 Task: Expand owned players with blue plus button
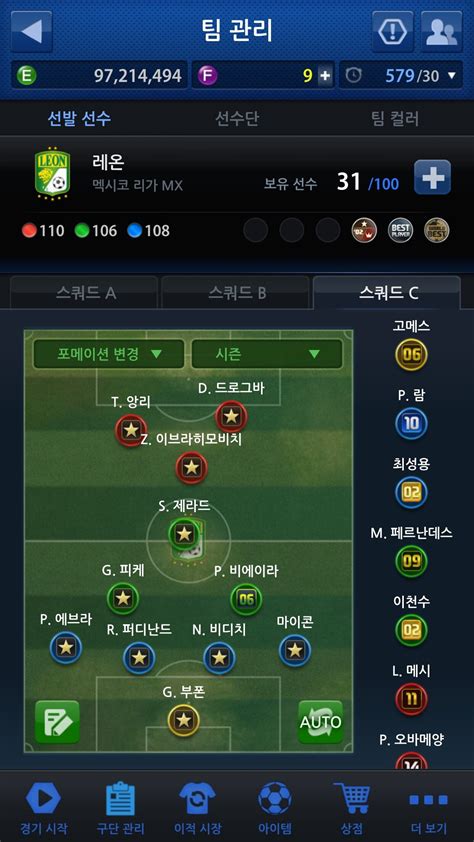pyautogui.click(x=433, y=177)
